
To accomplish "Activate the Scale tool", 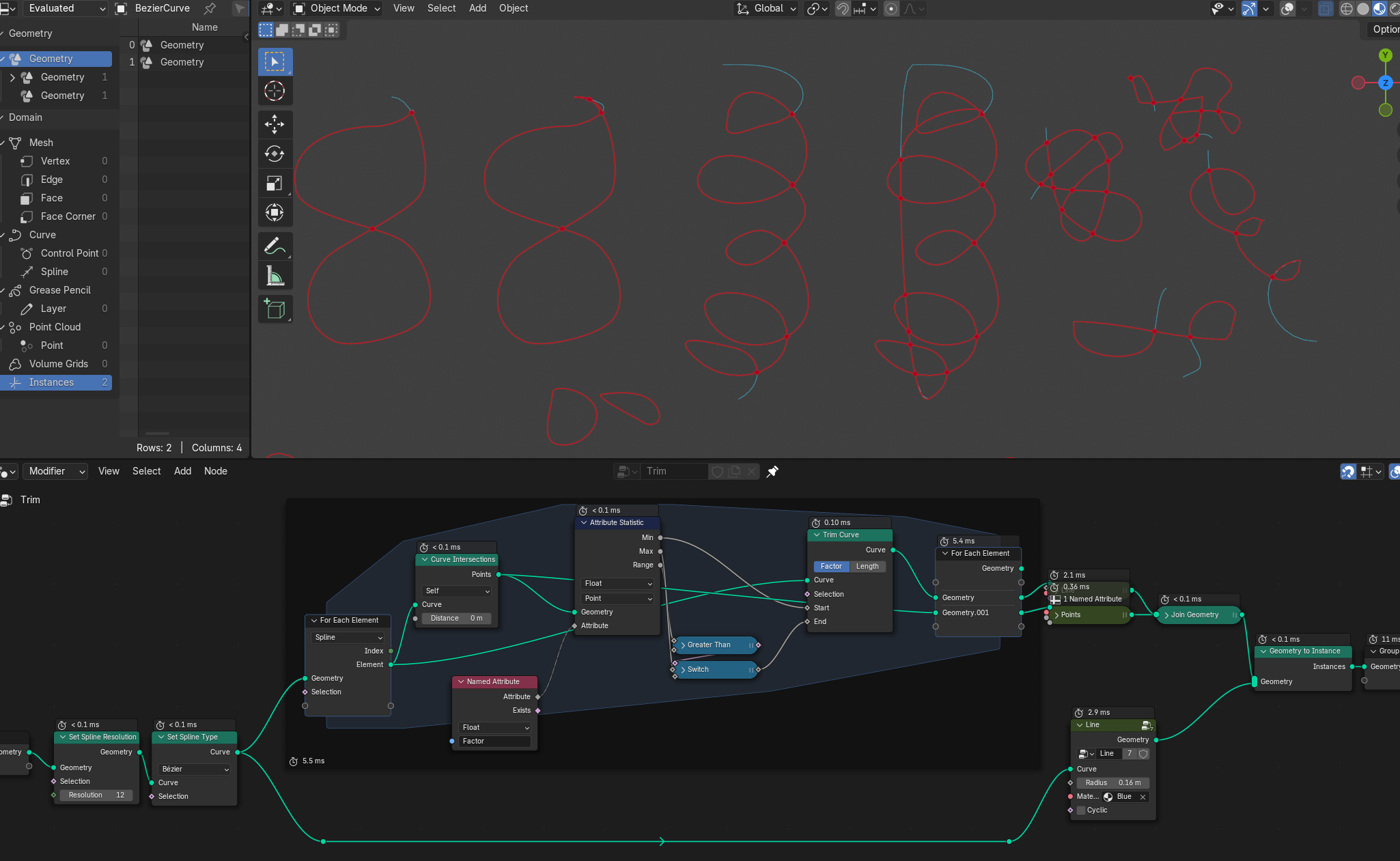I will tap(275, 183).
